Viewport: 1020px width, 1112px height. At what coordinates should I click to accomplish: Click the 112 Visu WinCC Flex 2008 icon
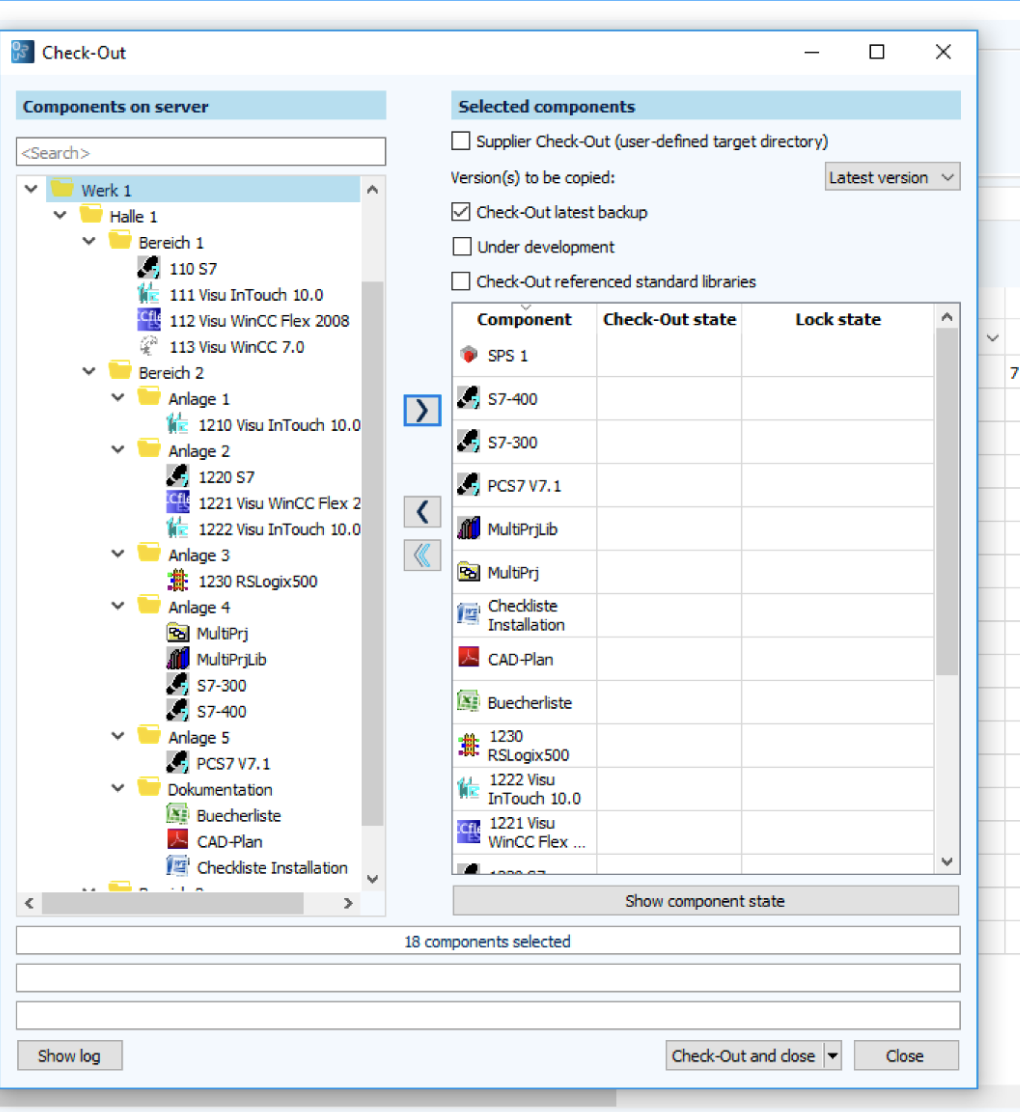148,320
